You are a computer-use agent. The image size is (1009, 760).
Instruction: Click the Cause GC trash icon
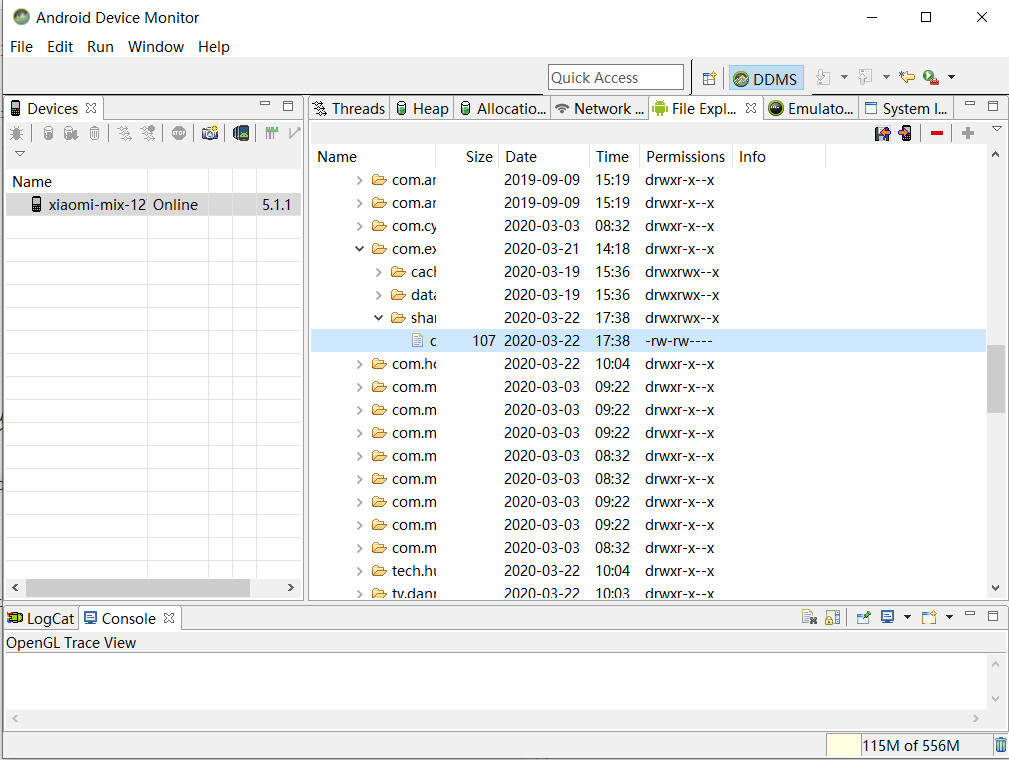point(94,133)
